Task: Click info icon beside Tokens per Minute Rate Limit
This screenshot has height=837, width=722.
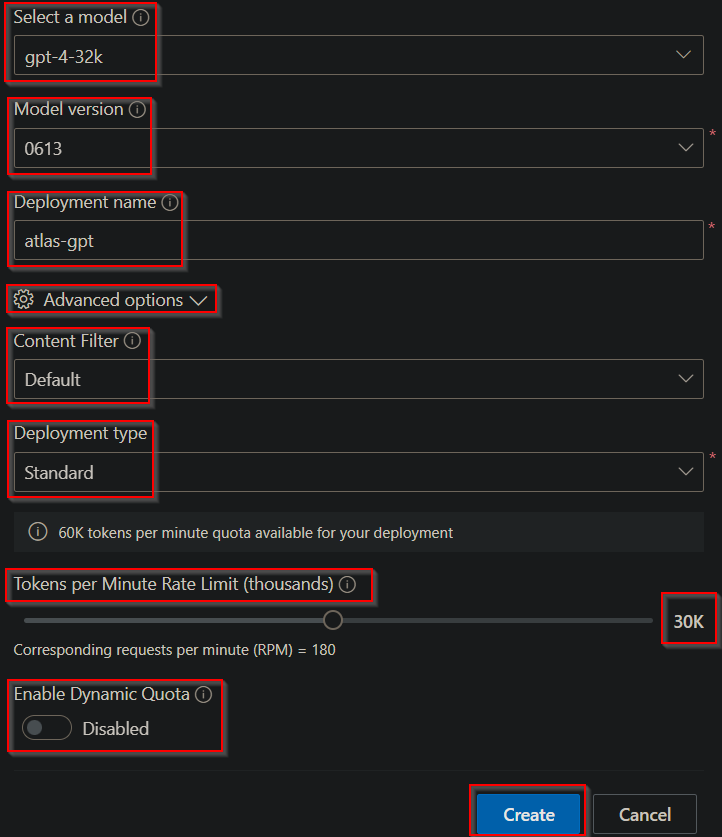Action: coord(347,584)
